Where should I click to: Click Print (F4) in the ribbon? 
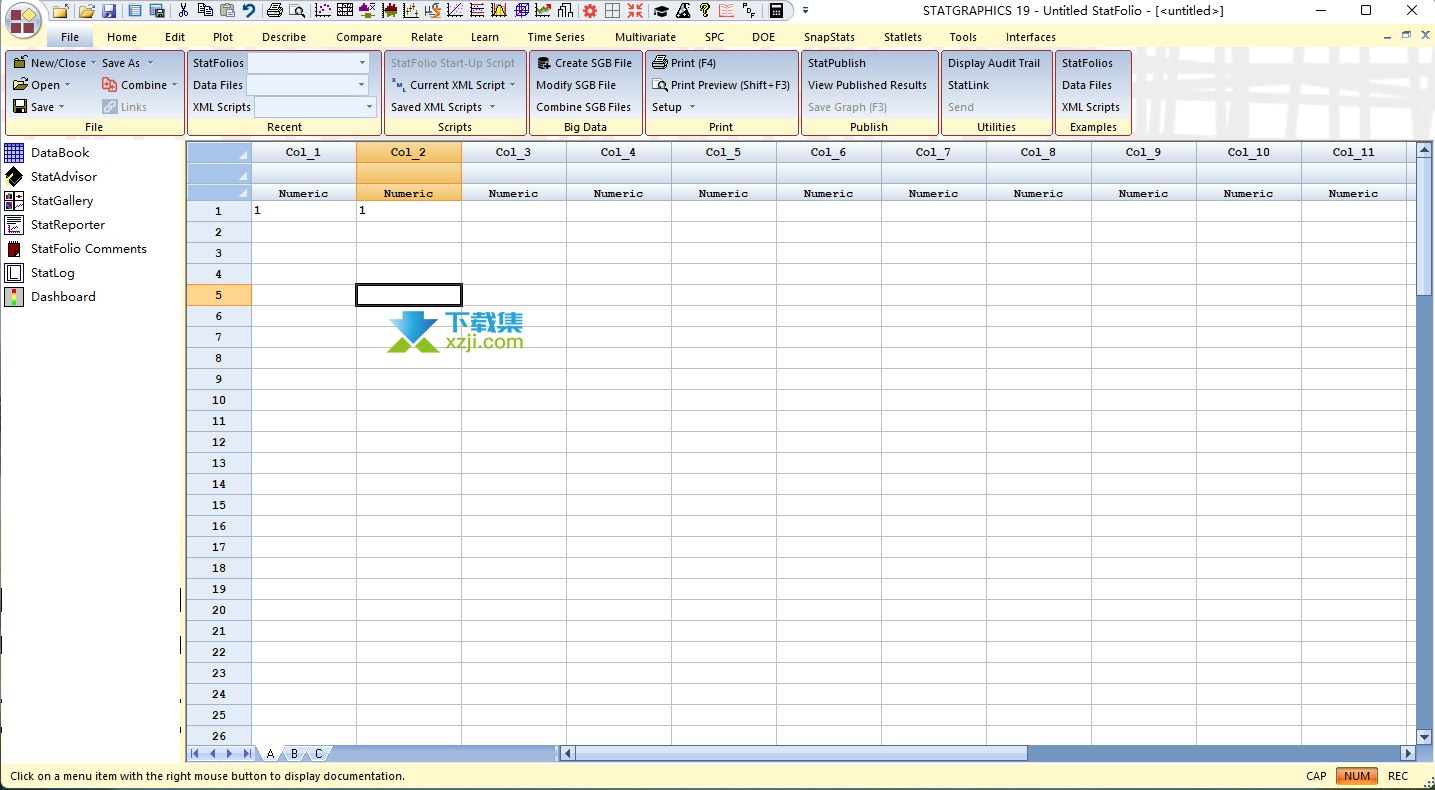click(x=685, y=63)
